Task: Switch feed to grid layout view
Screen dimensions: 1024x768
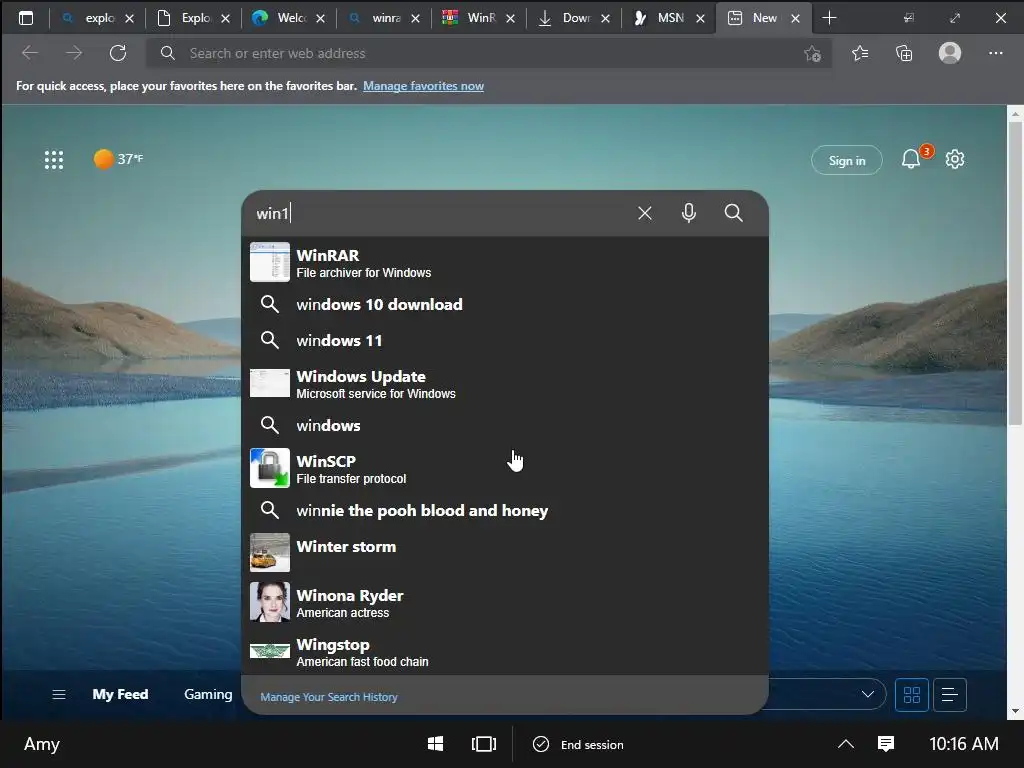Action: pyautogui.click(x=912, y=694)
